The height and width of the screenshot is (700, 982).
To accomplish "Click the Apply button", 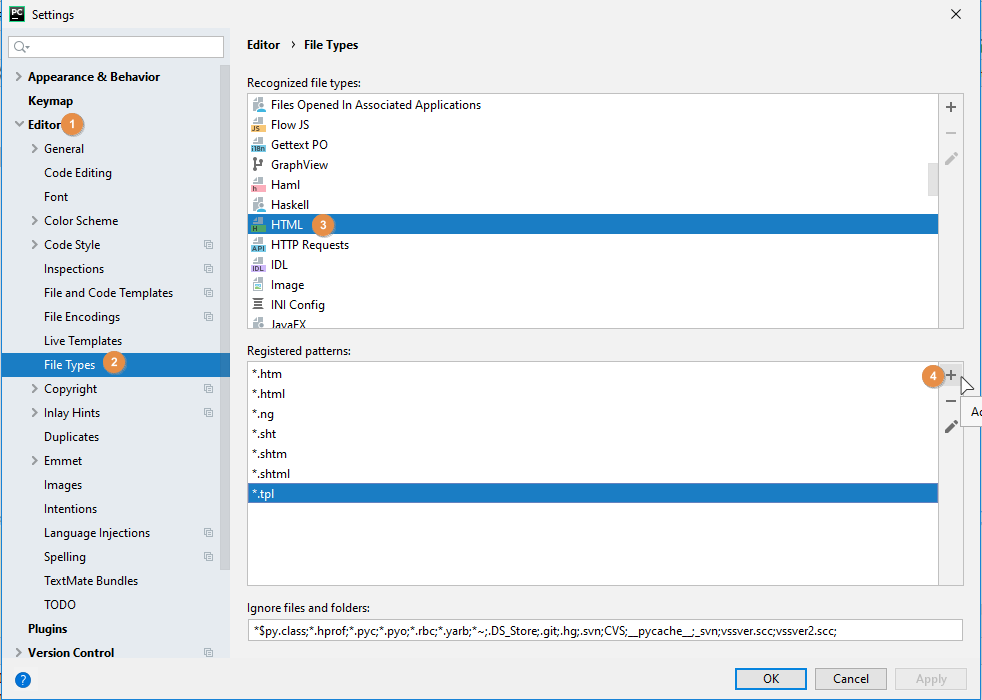I will (x=931, y=679).
